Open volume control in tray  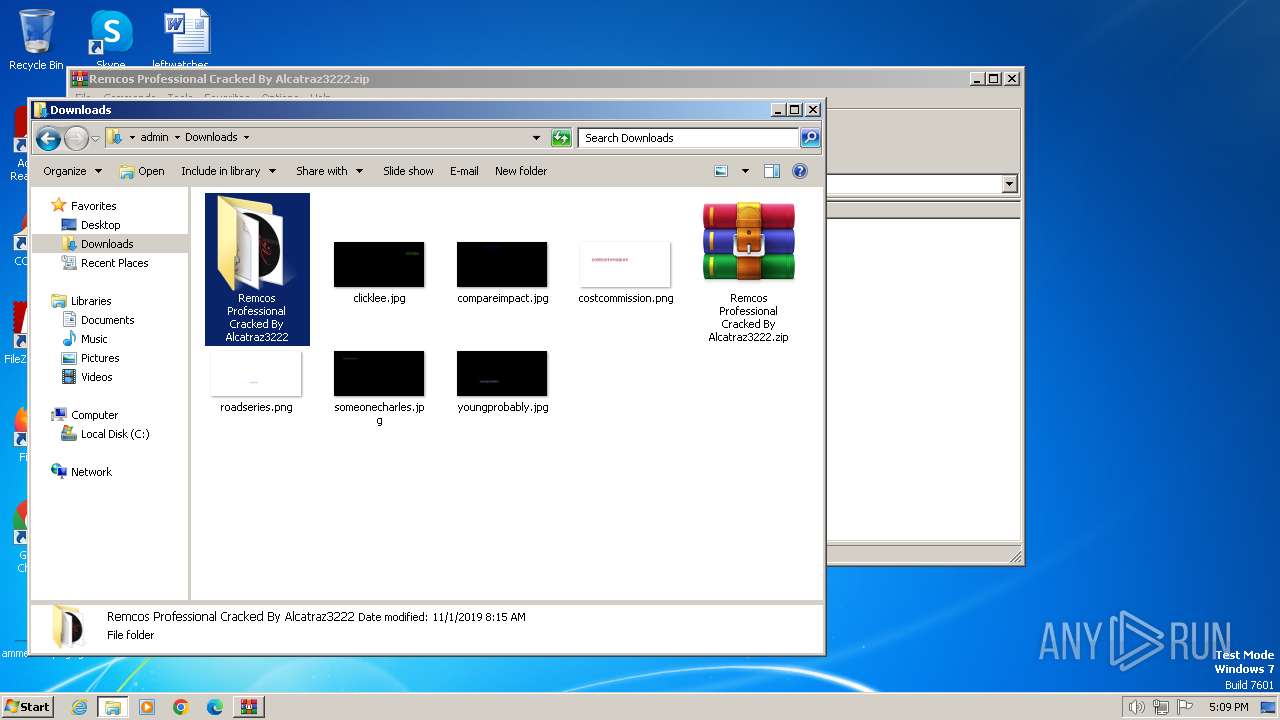[x=1136, y=707]
